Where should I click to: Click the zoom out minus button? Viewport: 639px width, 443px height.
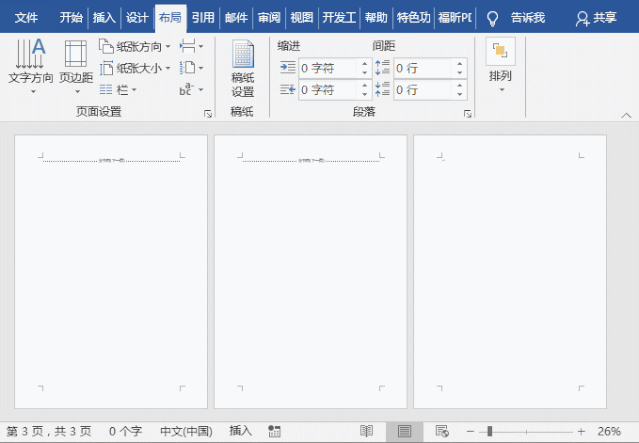[470, 431]
